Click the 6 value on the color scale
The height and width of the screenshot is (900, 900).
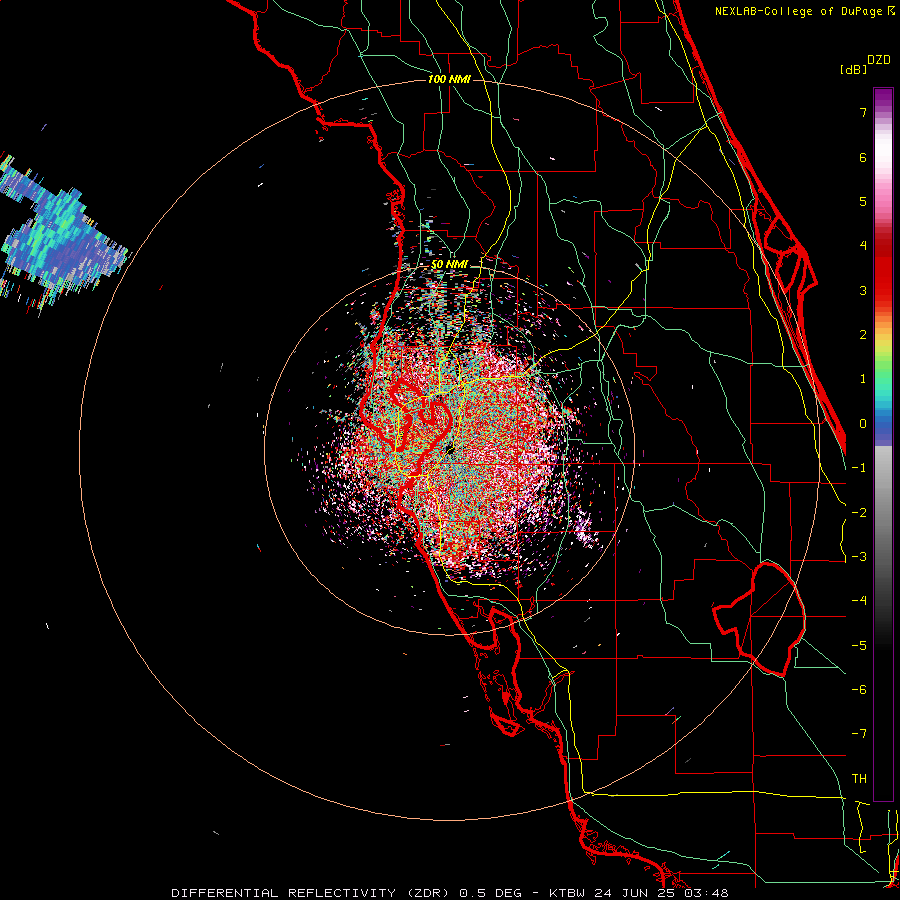pos(863,157)
